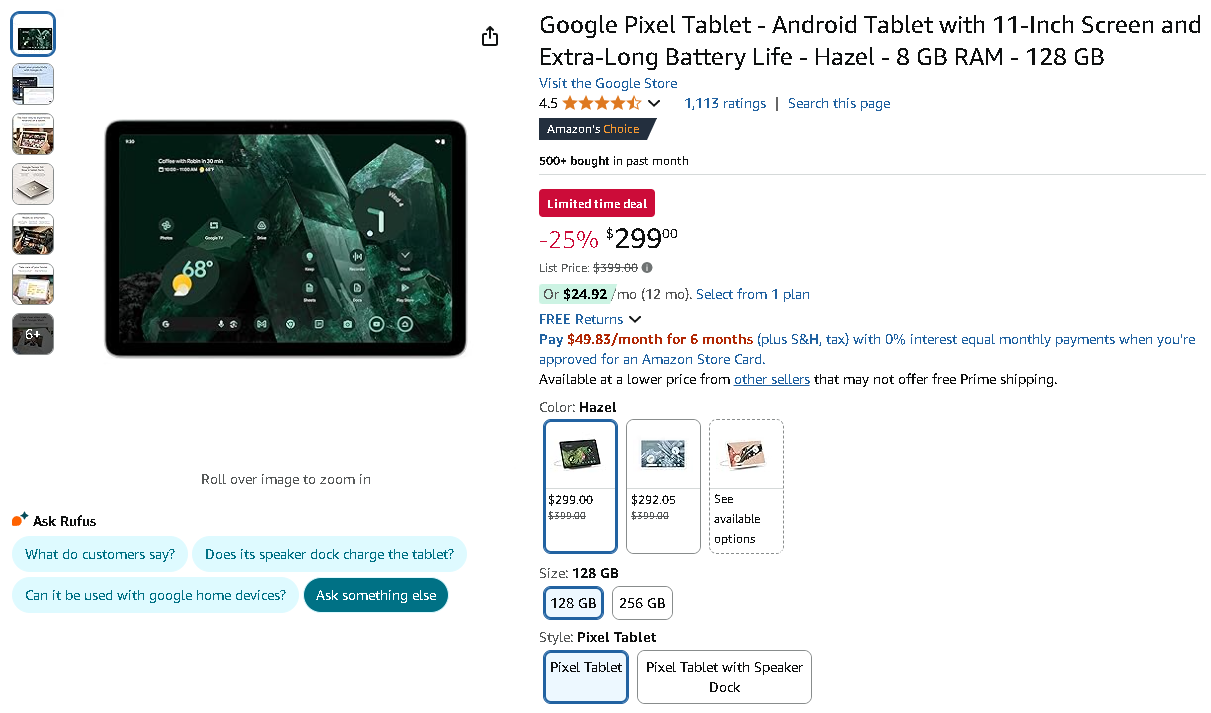Click the List Price info icon
Viewport: 1211px width, 713px height.
[x=646, y=267]
